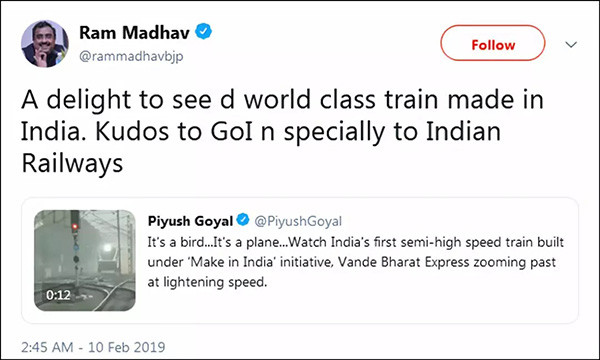
Task: Play the quoted train video thumbnail
Action: 85,260
